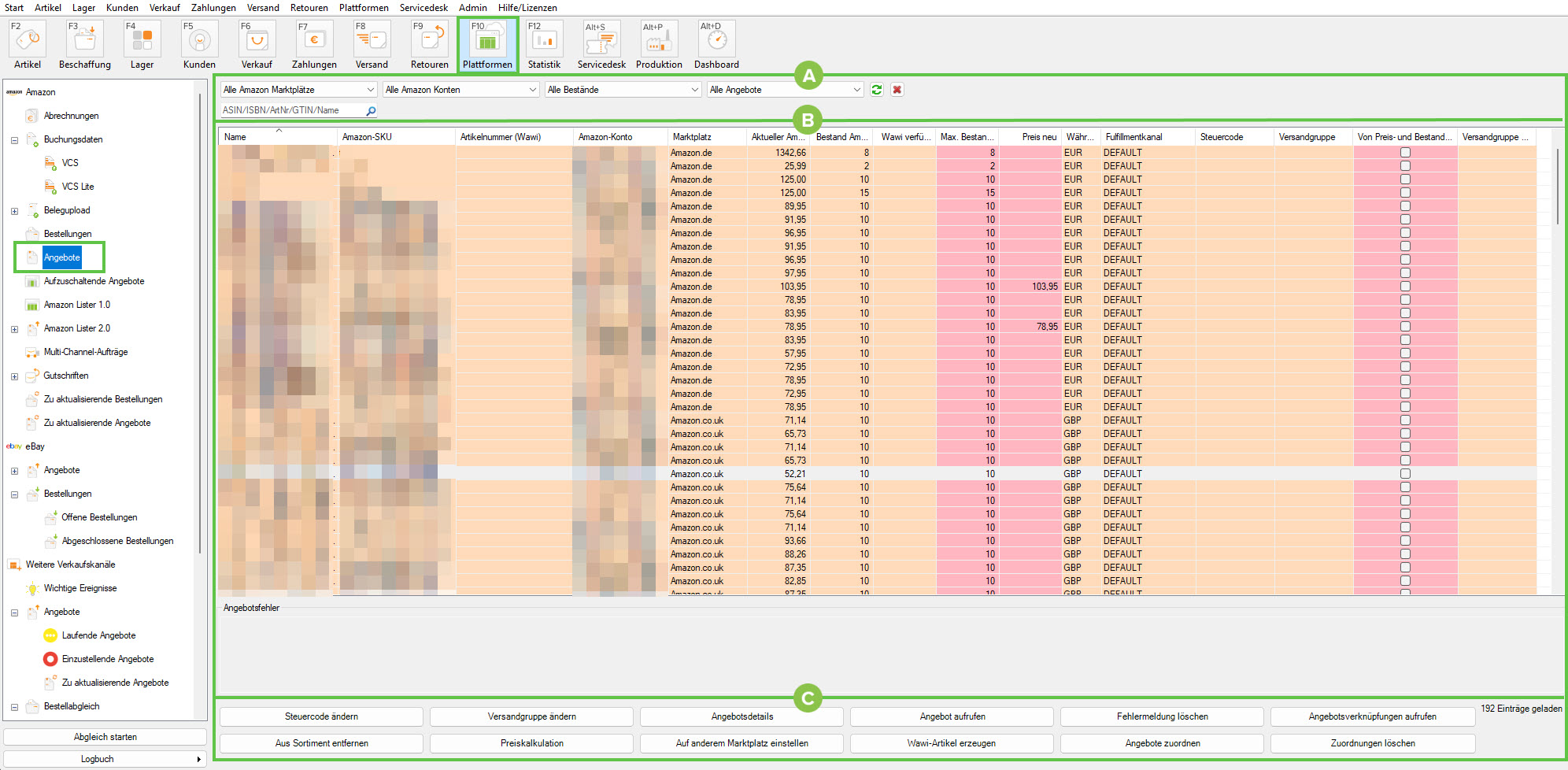
Task: Click the red reset filter icon
Action: tap(897, 90)
